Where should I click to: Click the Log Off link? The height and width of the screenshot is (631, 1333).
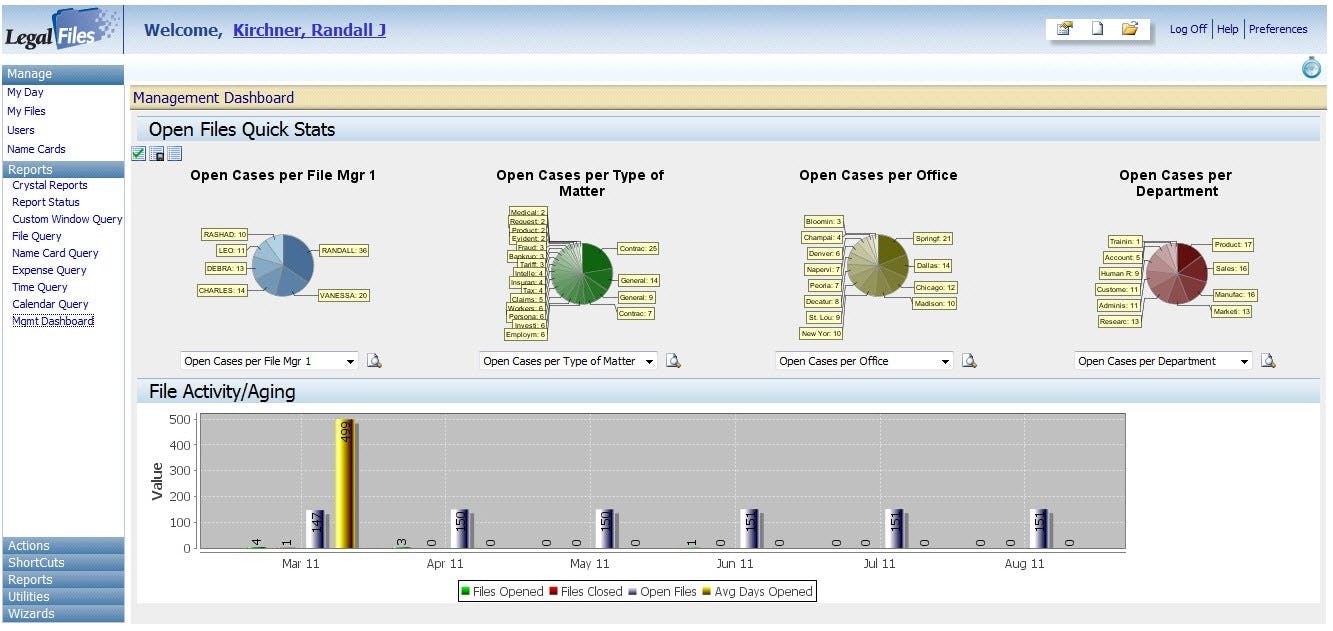[1187, 29]
